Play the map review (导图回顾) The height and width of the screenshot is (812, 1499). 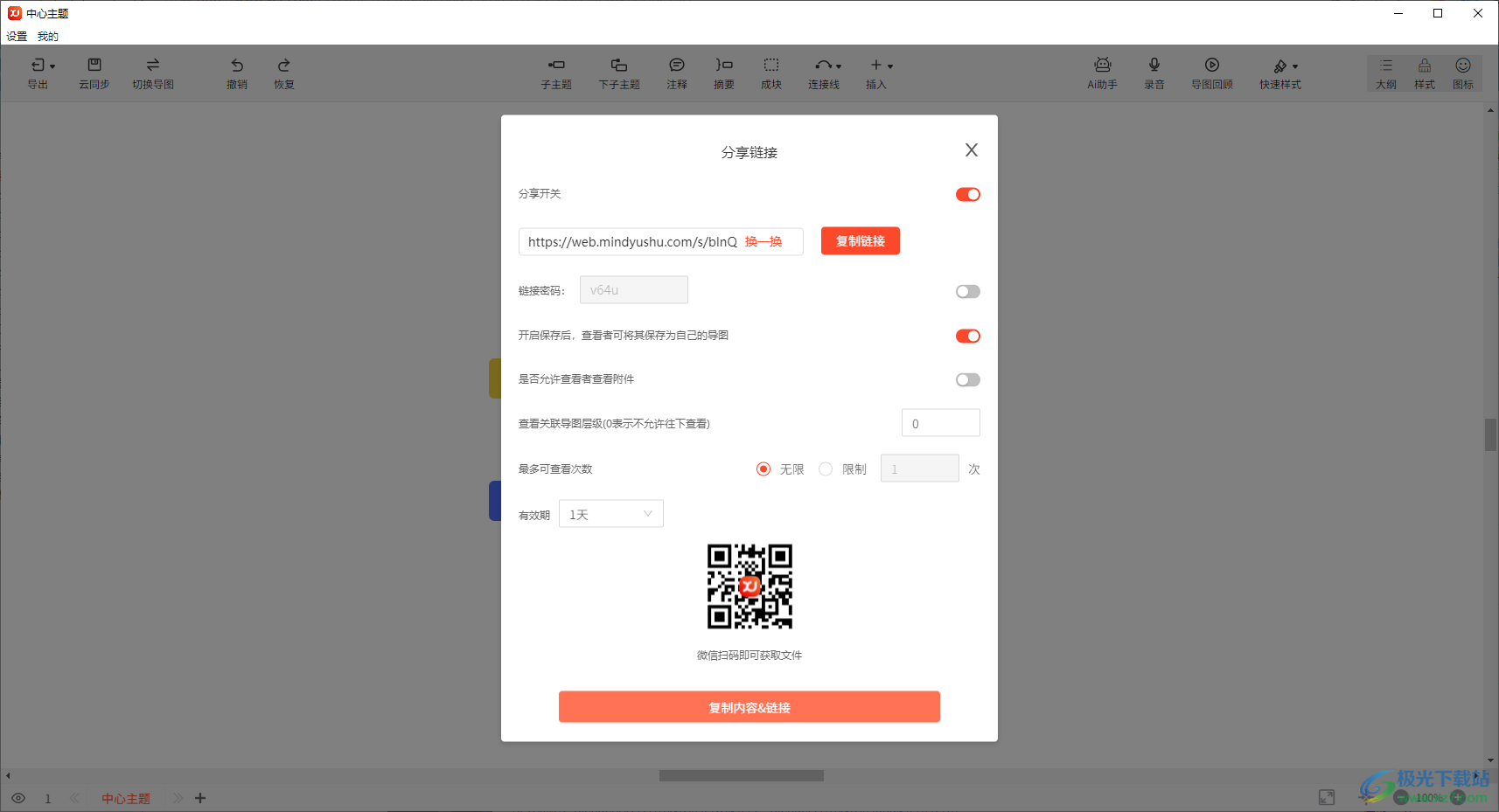[1212, 73]
